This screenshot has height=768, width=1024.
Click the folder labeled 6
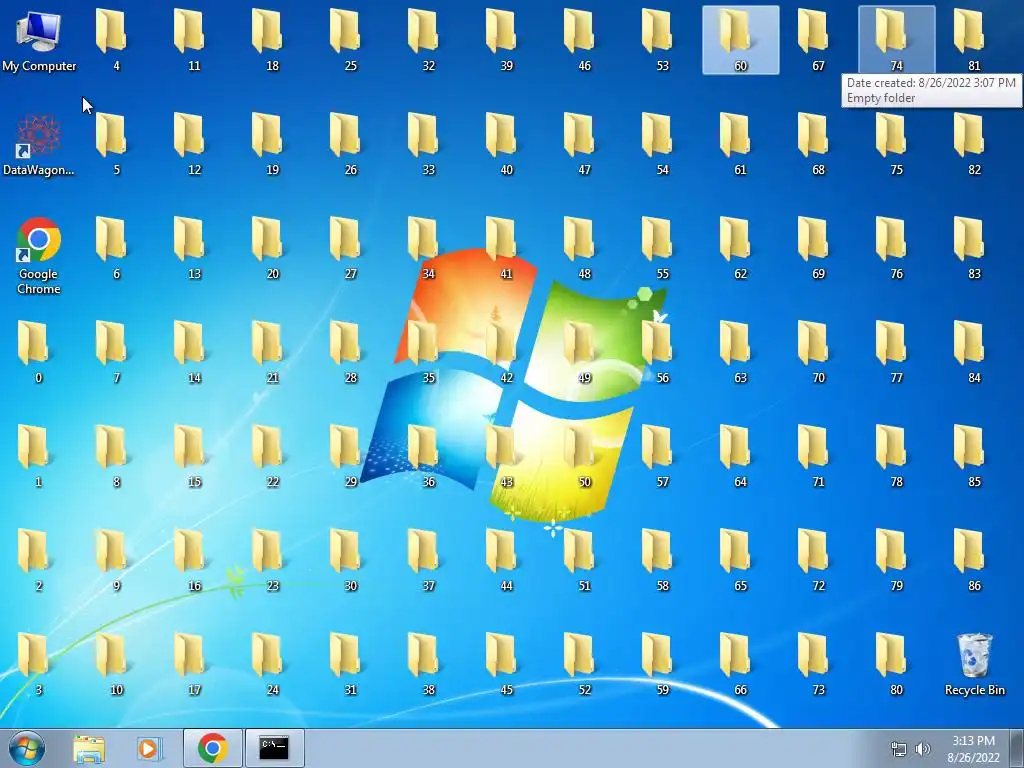(x=116, y=248)
